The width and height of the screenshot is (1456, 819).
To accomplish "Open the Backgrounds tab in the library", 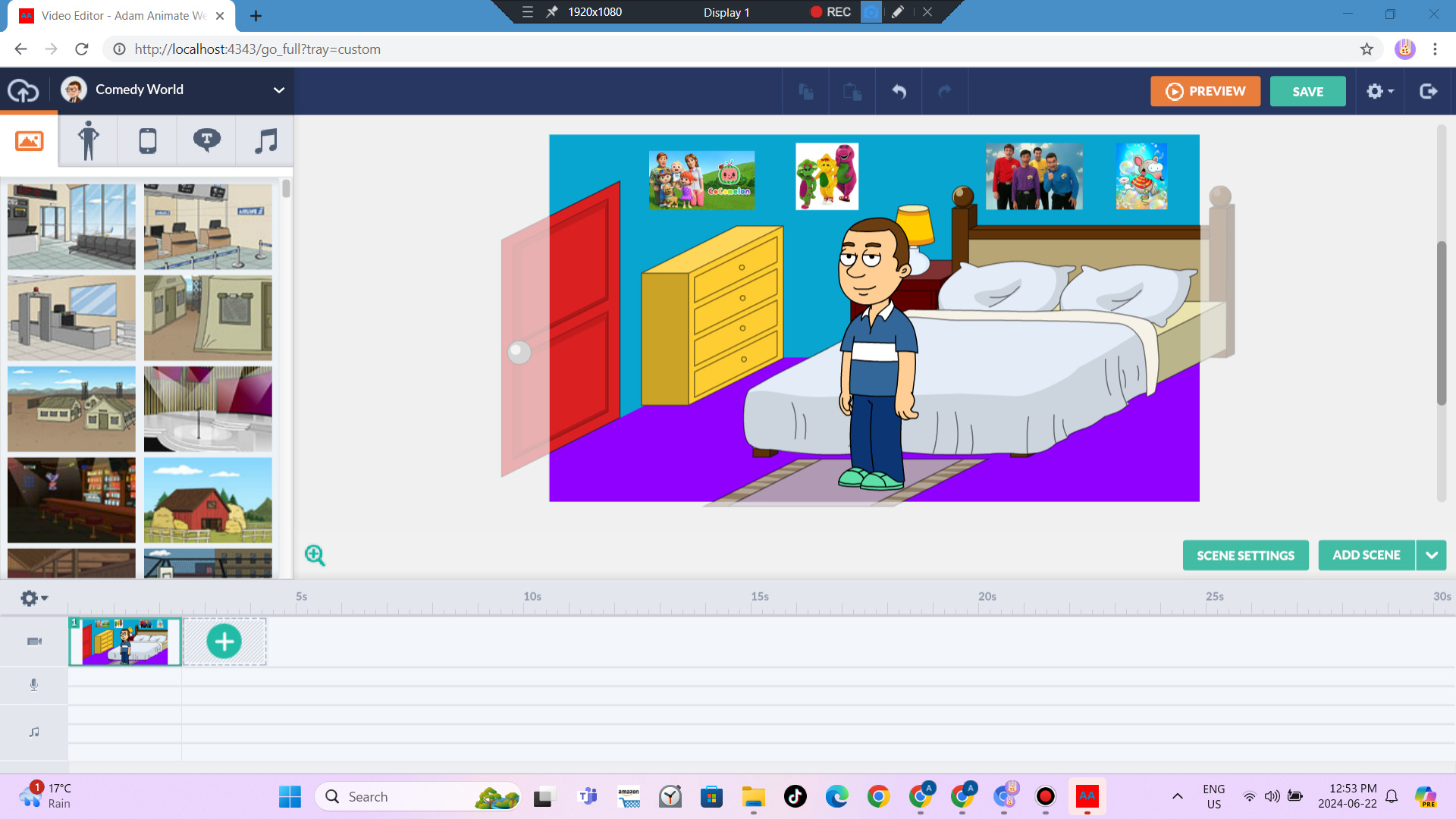I will [x=29, y=141].
